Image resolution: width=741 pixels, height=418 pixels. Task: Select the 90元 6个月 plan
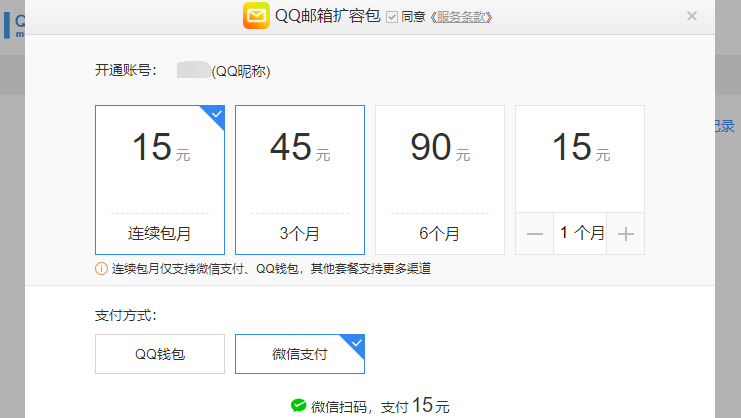440,180
